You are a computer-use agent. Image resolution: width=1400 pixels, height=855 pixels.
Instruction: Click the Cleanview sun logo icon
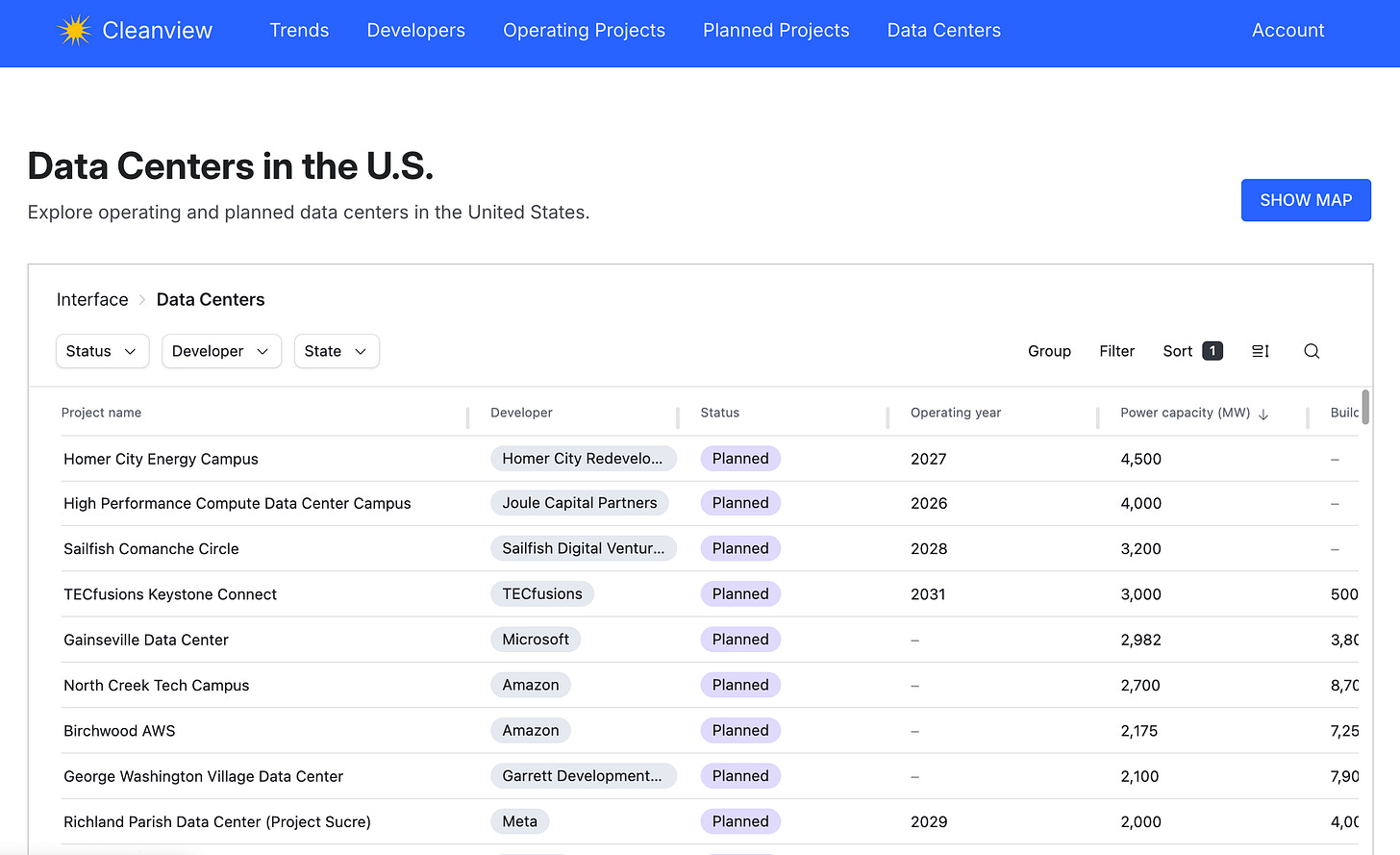(74, 30)
